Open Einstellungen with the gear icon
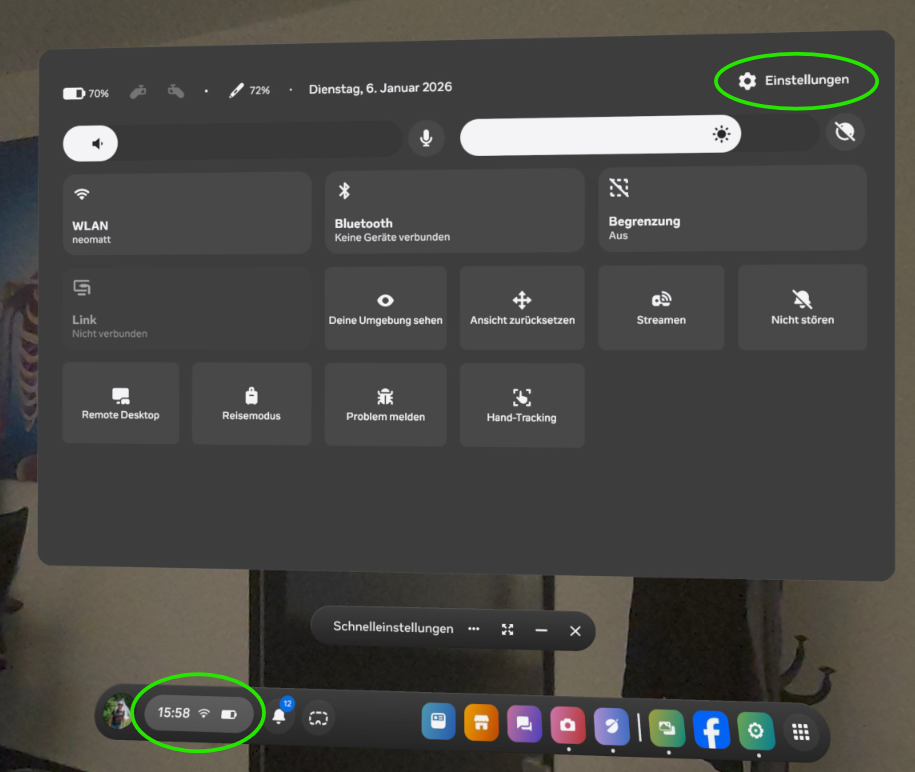This screenshot has width=915, height=772. [x=795, y=81]
